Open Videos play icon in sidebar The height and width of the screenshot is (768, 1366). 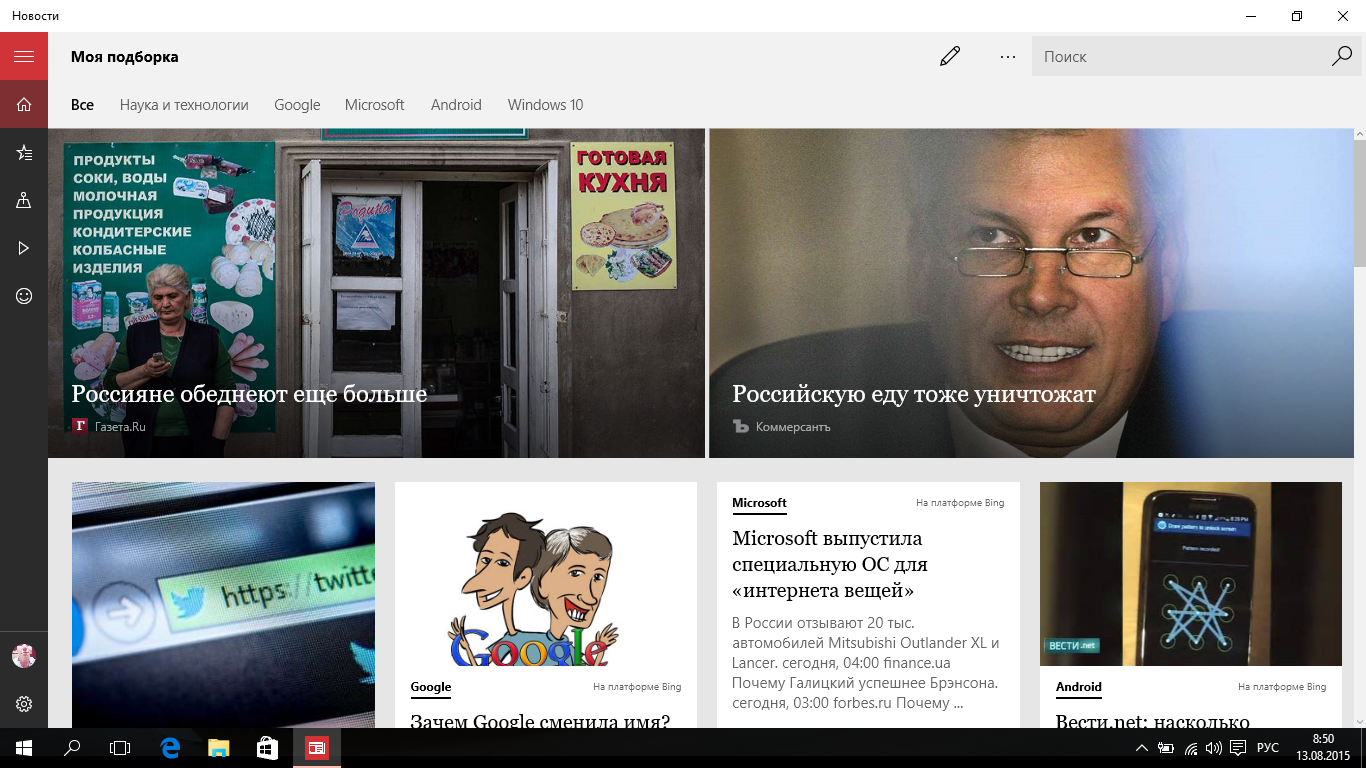[x=24, y=248]
